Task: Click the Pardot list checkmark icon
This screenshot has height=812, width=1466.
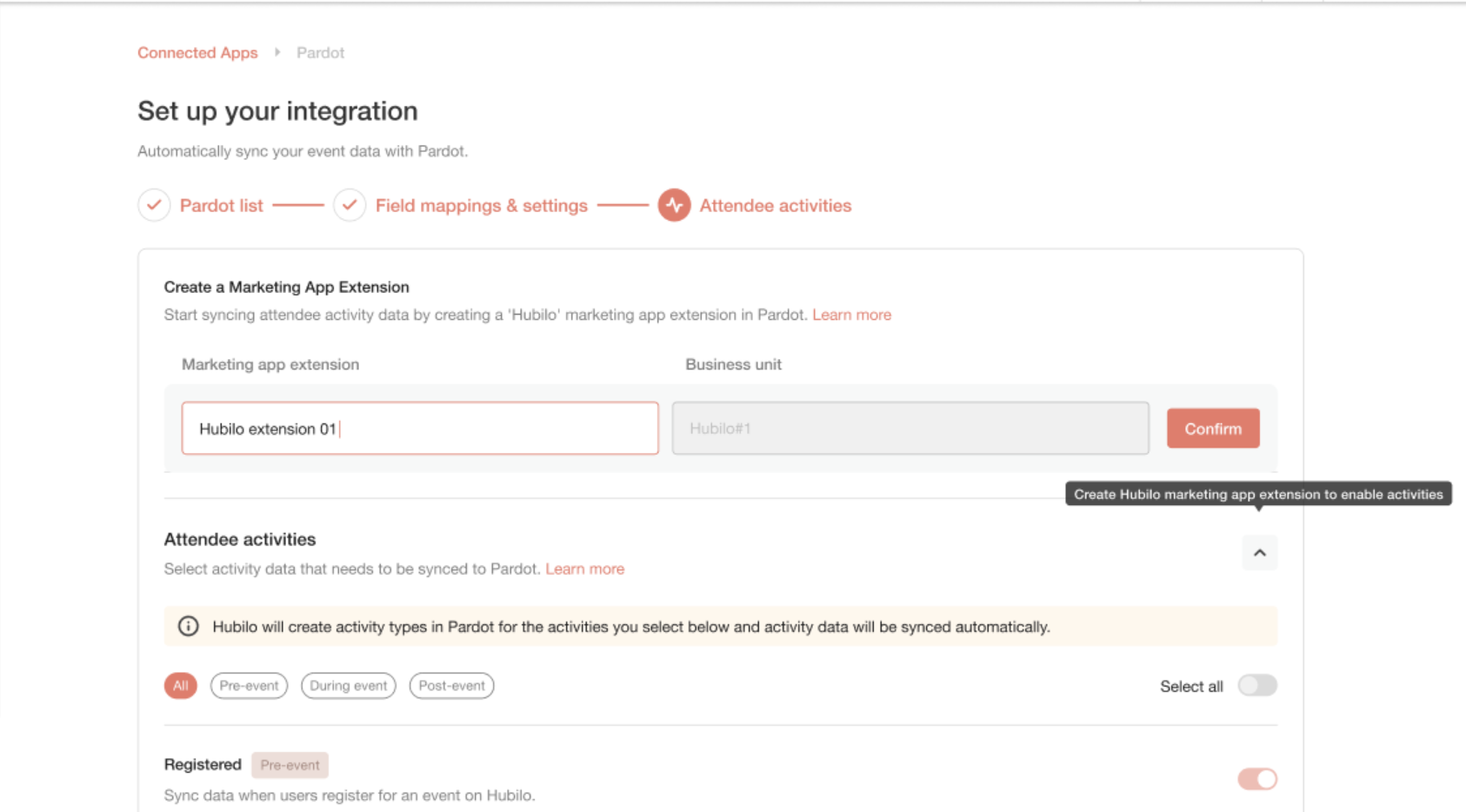Action: 154,205
